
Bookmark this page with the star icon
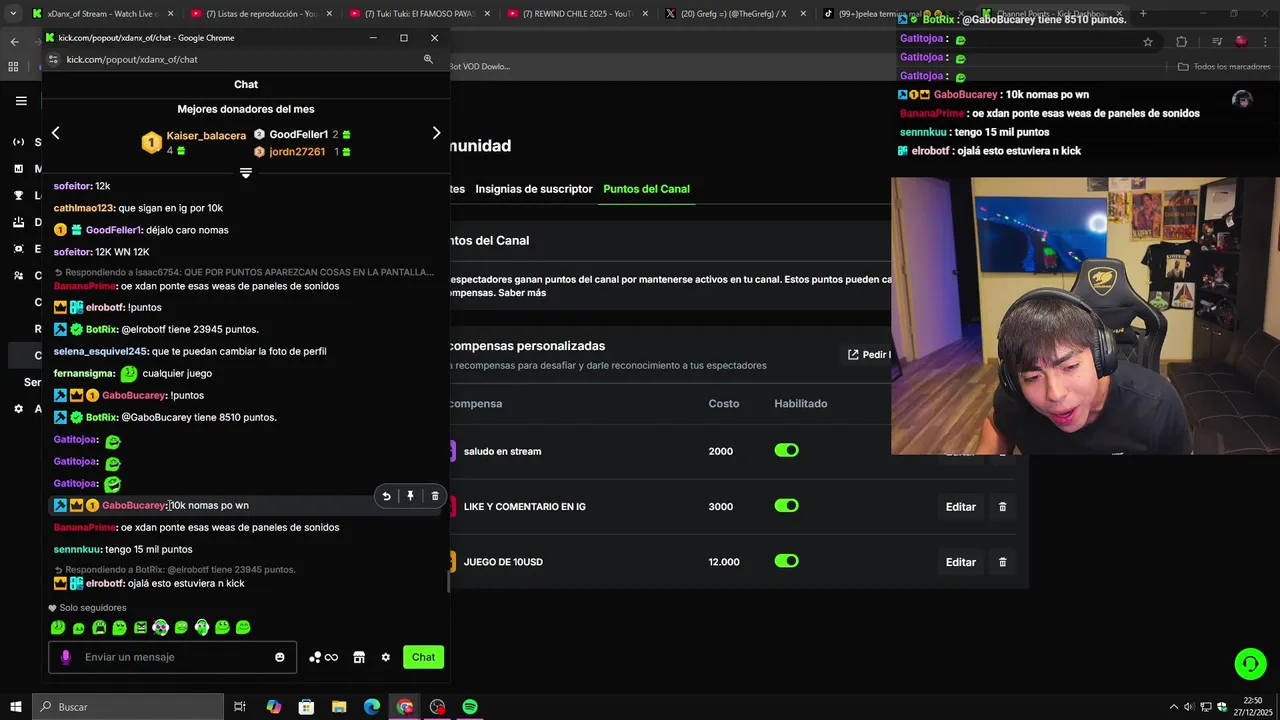tap(1148, 41)
